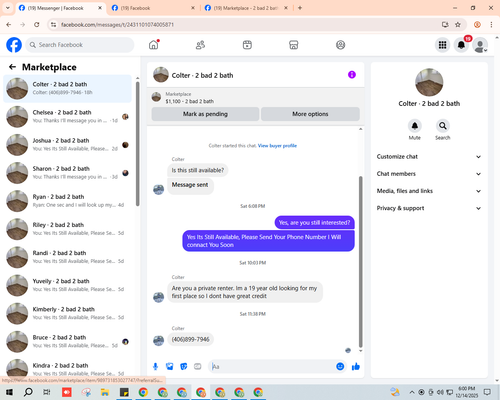Click Mark as pending button
This screenshot has width=500, height=400.
point(205,114)
